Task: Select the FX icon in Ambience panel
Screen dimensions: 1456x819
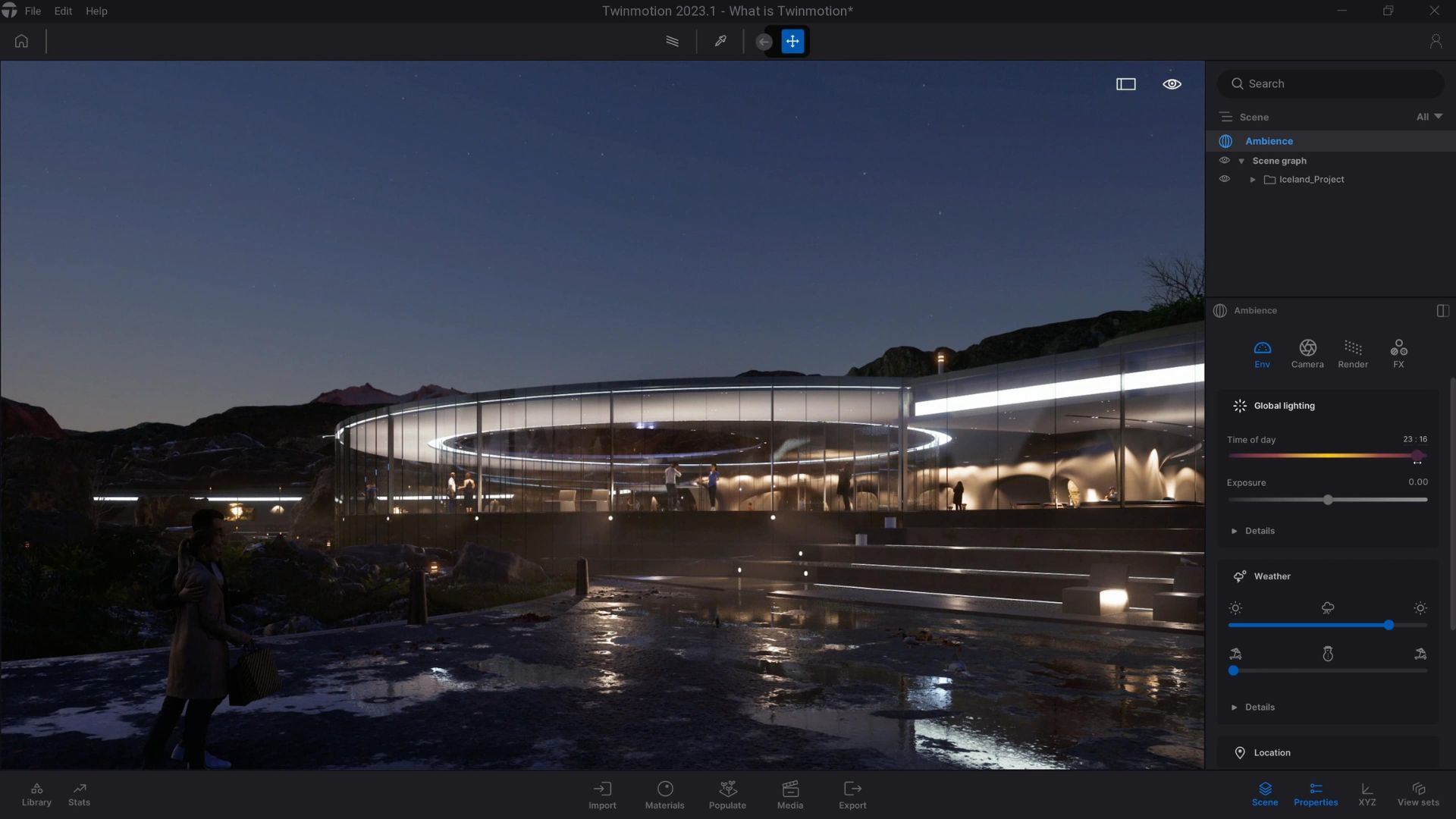Action: pos(1398,353)
